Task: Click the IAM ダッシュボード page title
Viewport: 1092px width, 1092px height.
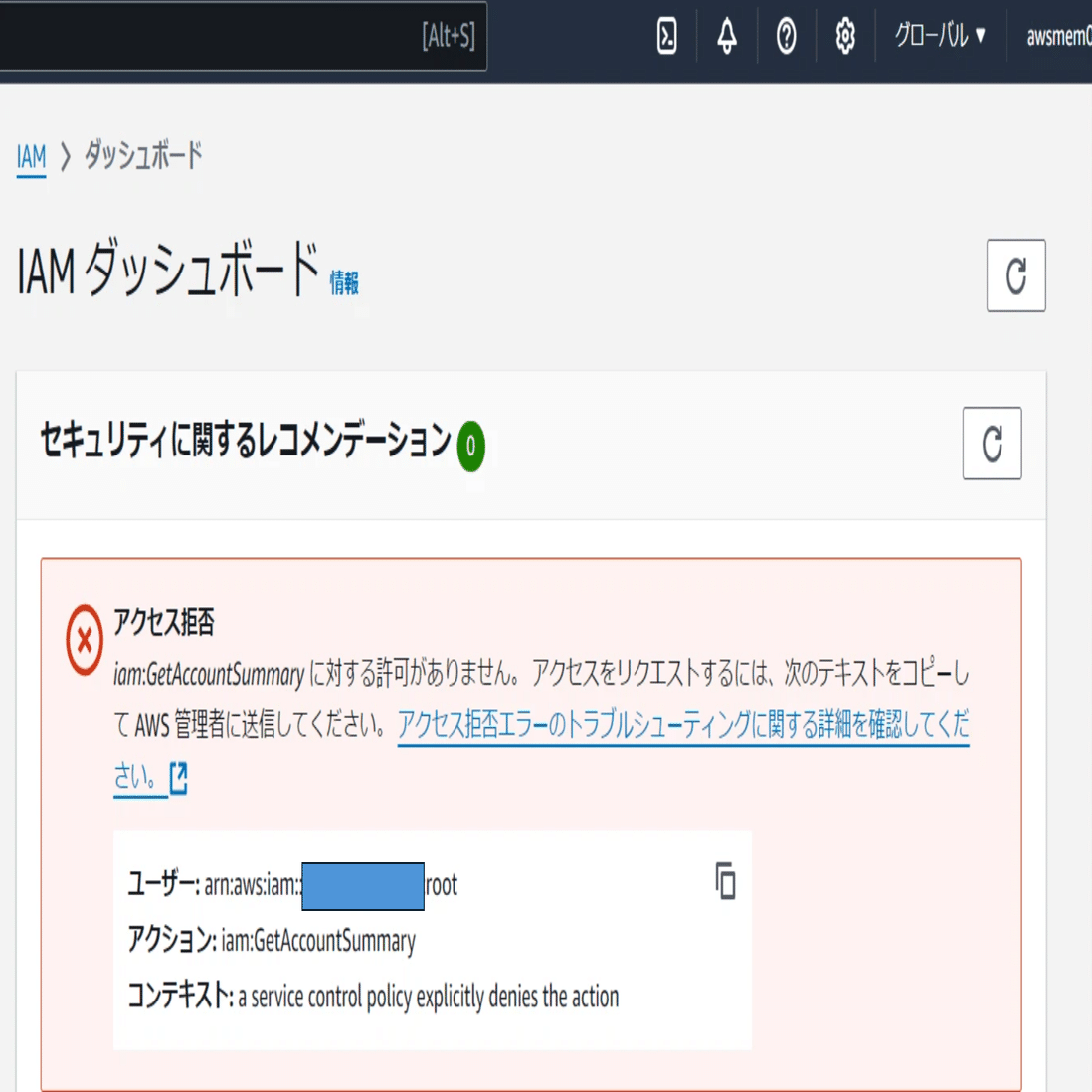Action: (x=168, y=270)
